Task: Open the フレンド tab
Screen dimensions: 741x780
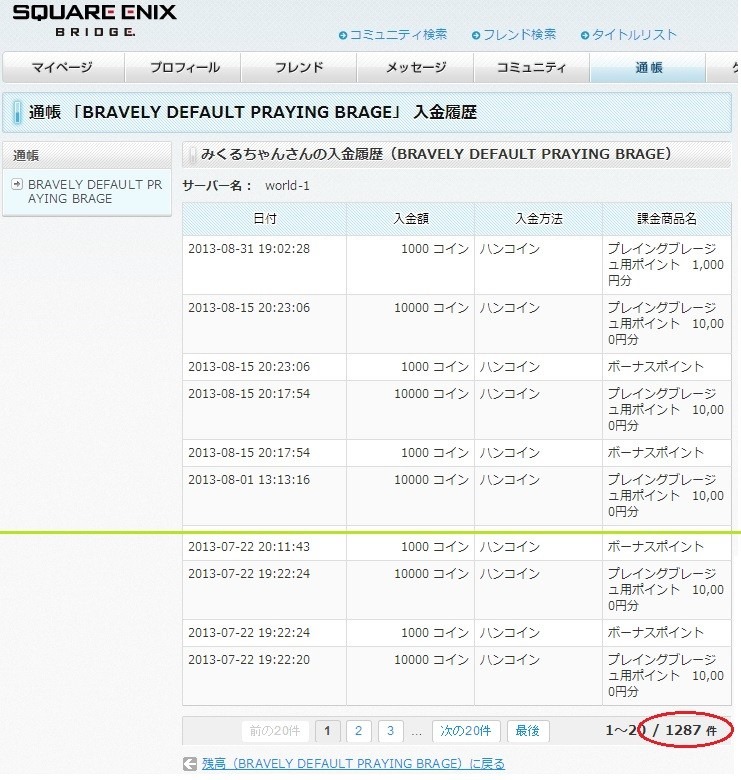Action: point(299,68)
